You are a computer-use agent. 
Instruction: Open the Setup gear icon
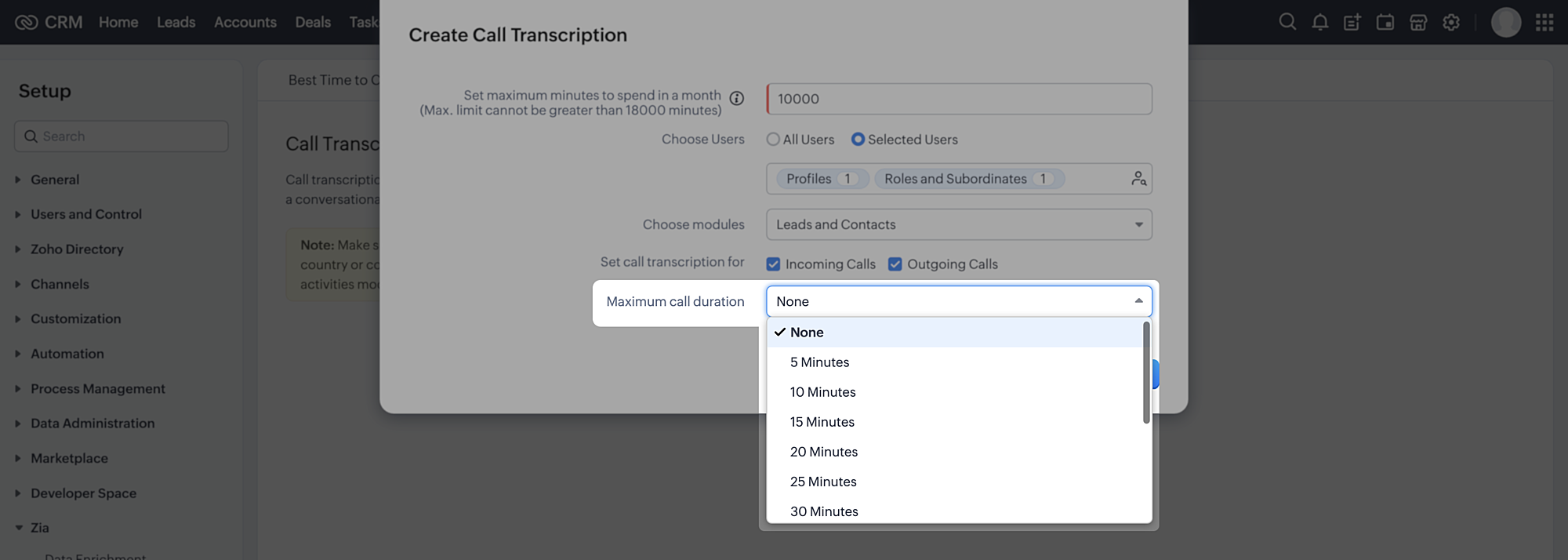(x=1451, y=22)
